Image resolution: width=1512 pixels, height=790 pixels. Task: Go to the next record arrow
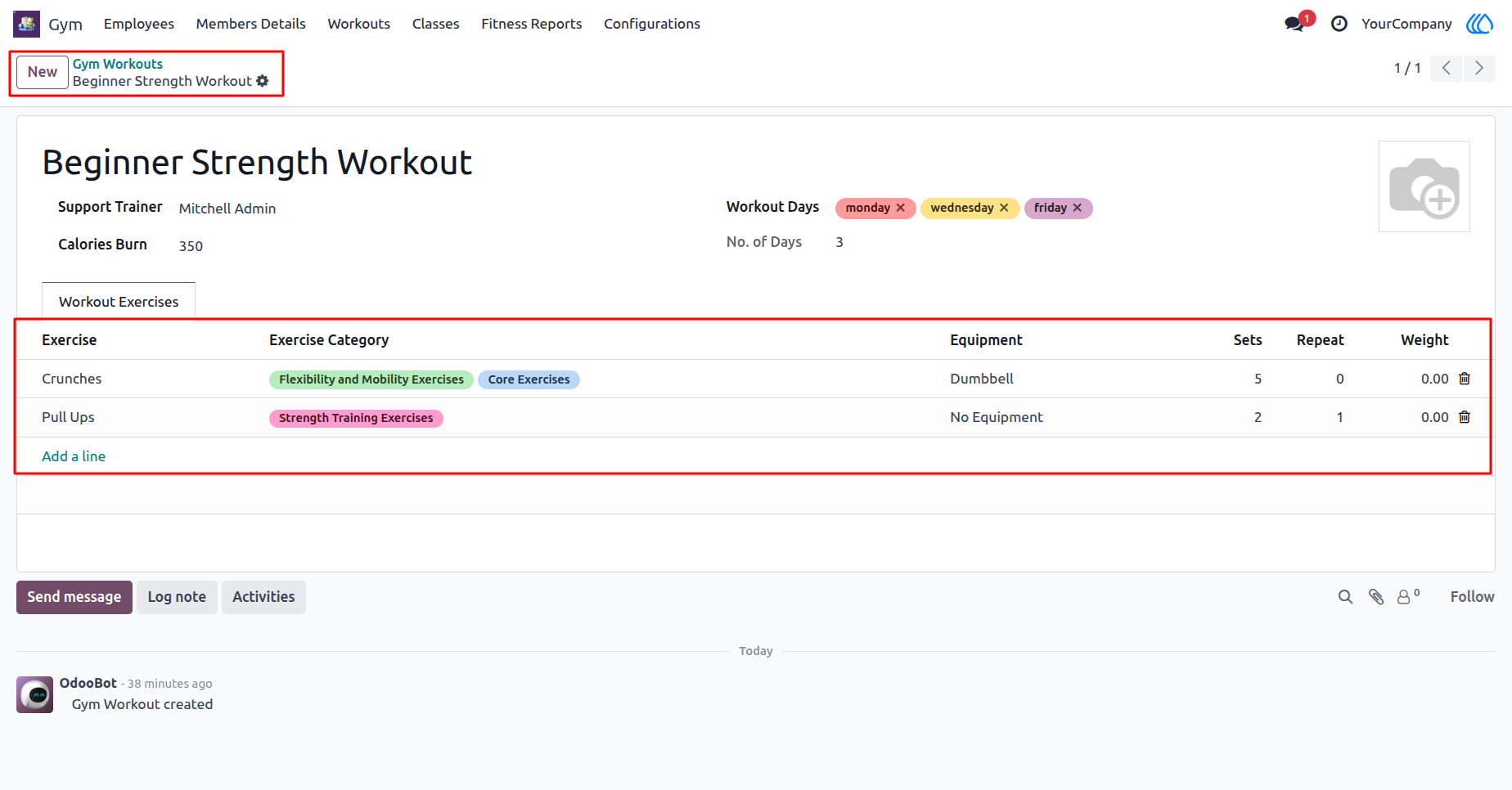1479,68
